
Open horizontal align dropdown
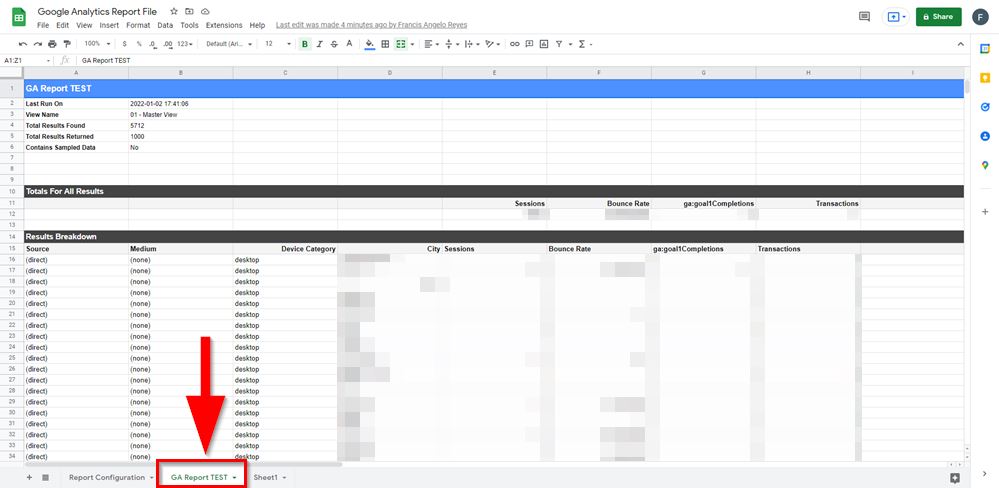pyautogui.click(x=431, y=44)
